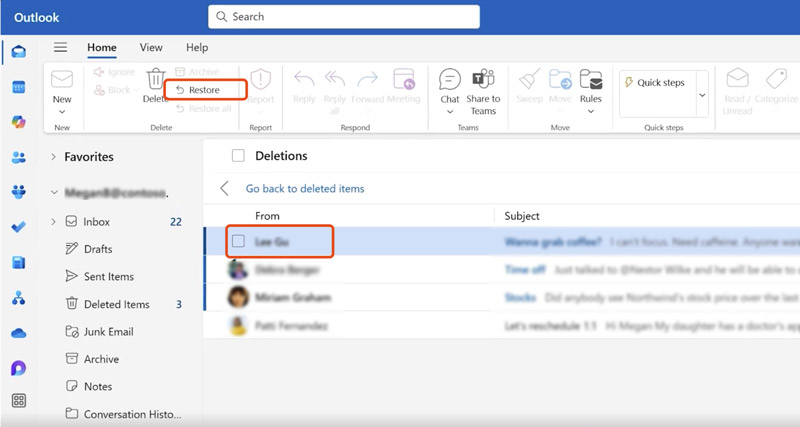Click Go back to deleted items link
The image size is (800, 427).
[x=305, y=188]
